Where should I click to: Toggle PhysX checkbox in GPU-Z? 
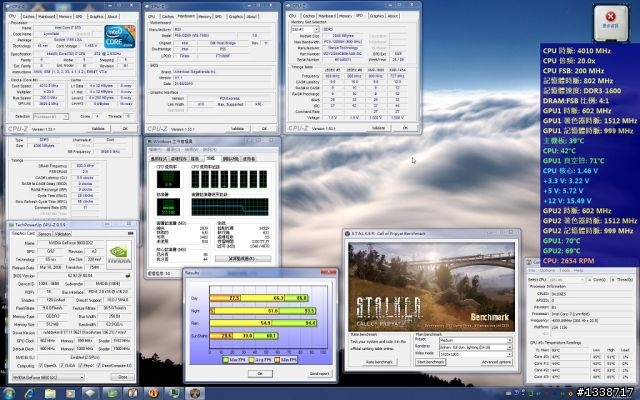click(80, 366)
